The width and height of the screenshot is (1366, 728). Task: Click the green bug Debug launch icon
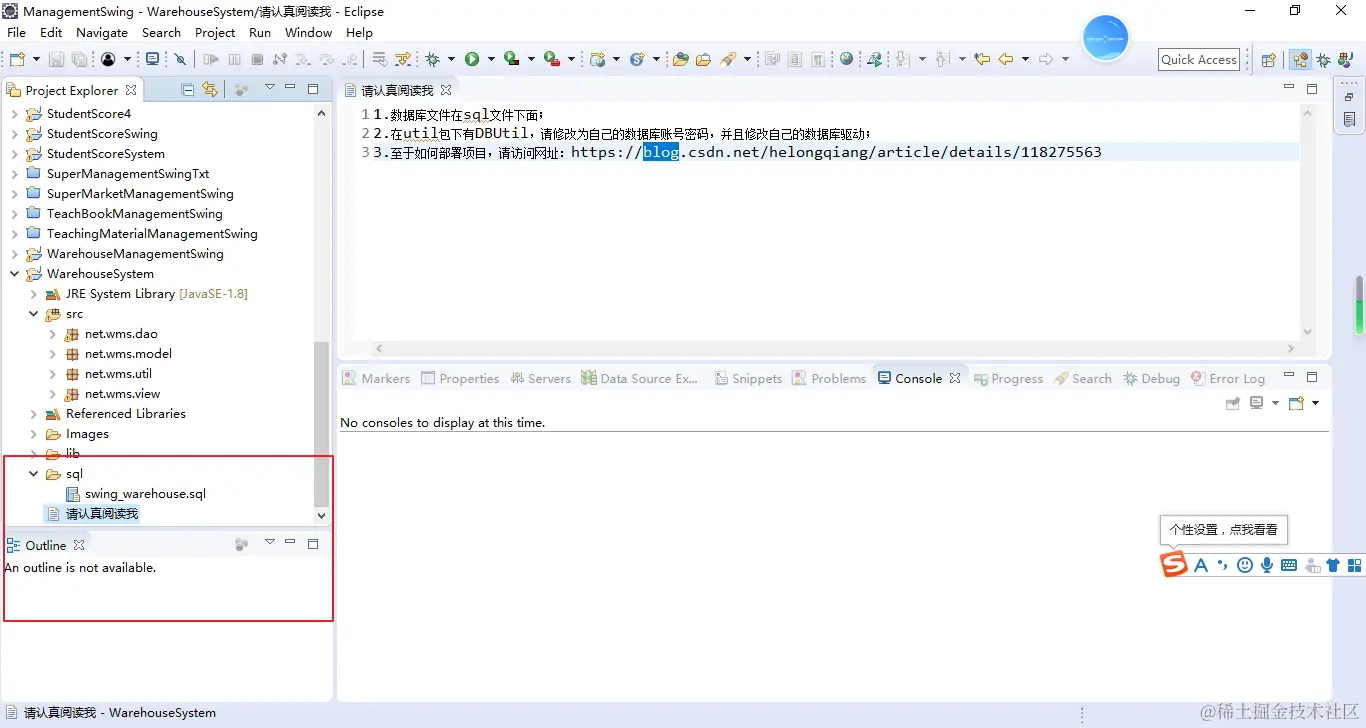click(x=432, y=59)
